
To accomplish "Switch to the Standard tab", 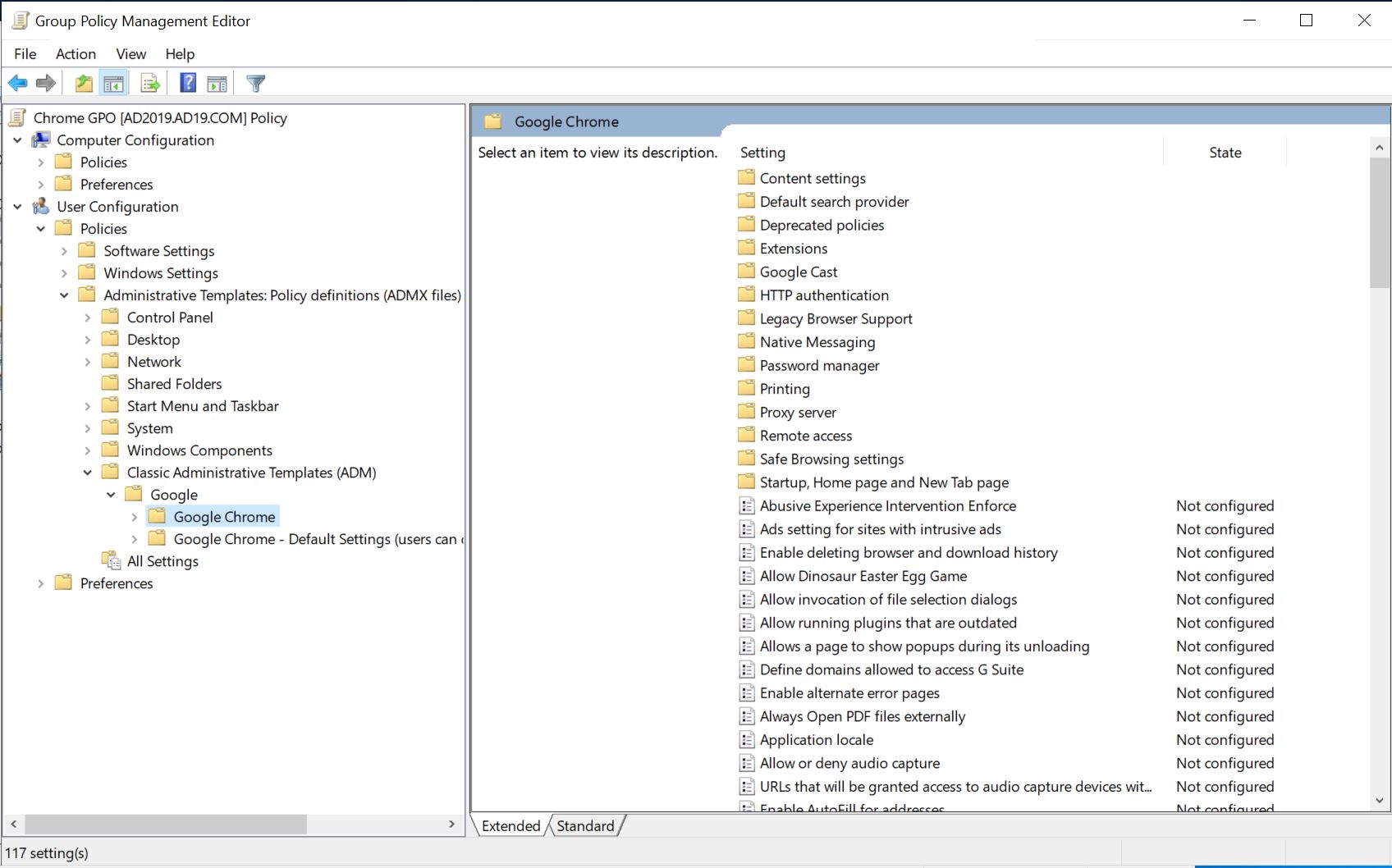I will click(x=585, y=826).
